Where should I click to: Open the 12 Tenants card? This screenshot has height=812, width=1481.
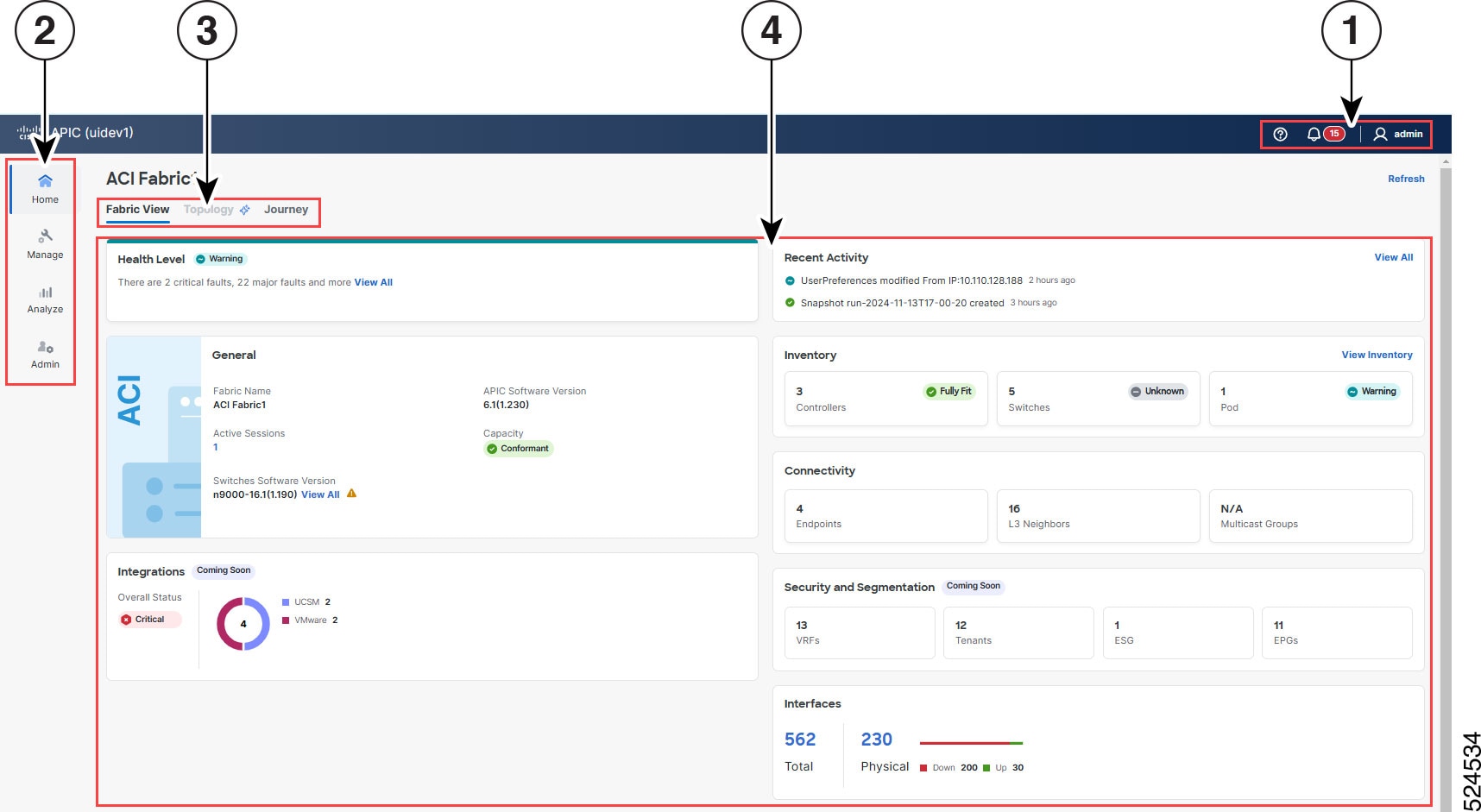tap(1018, 633)
